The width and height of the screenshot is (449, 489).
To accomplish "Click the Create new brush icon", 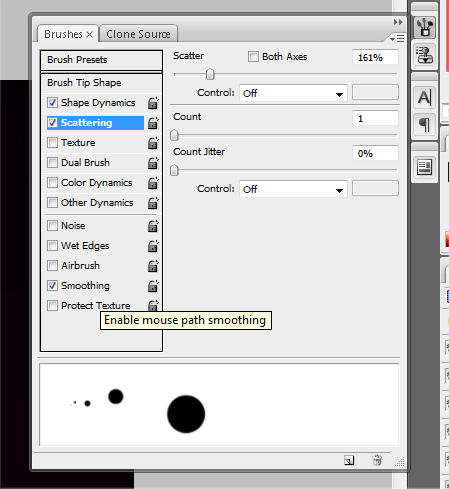I will point(349,460).
